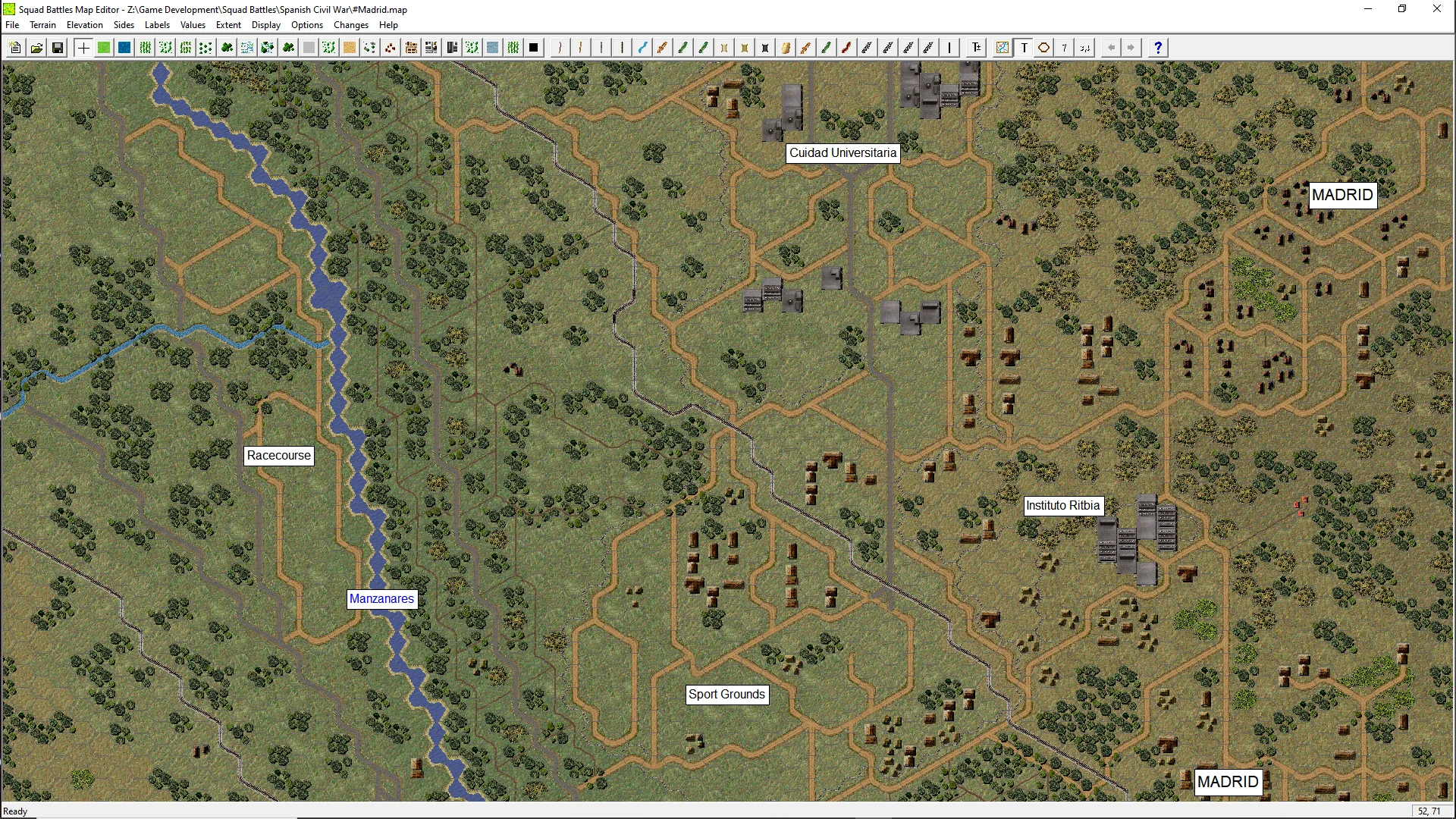
Task: Select the solid black terrain tool
Action: point(534,48)
